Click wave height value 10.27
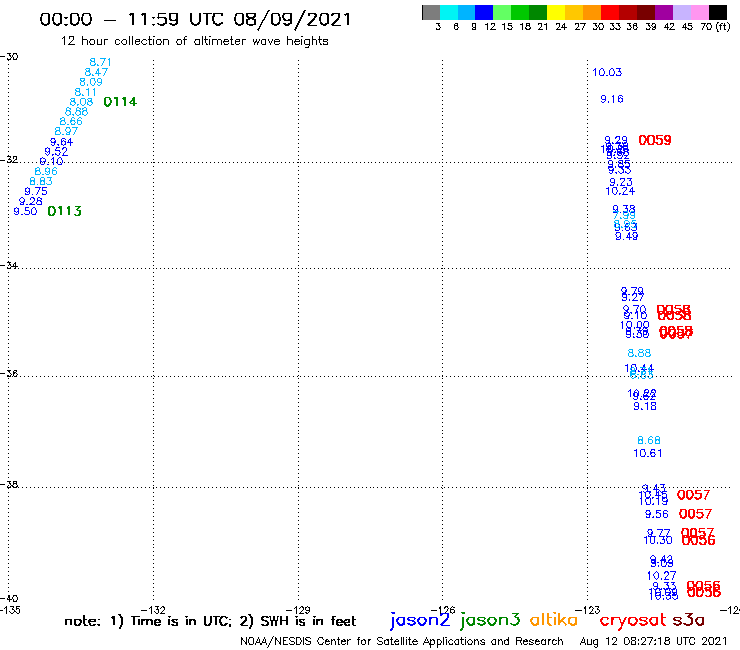The width and height of the screenshot is (740, 650). click(x=662, y=576)
